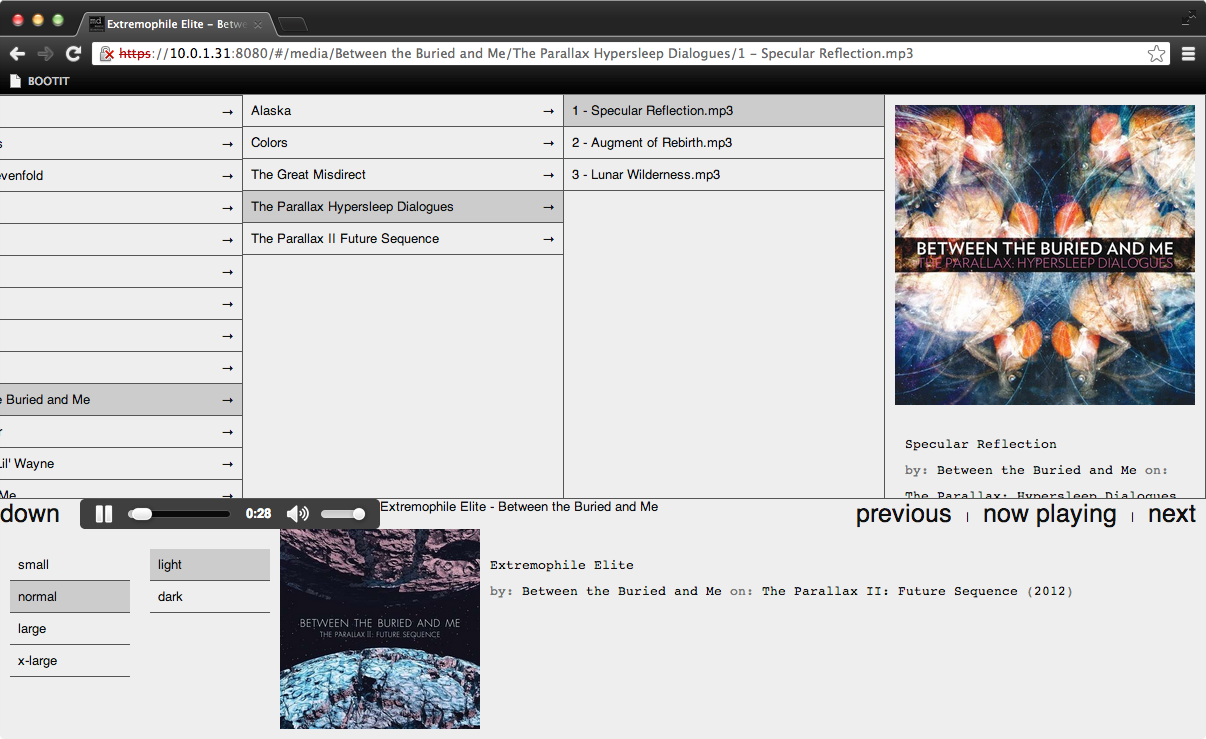Open The Parallax II Future Sequence album

[403, 239]
